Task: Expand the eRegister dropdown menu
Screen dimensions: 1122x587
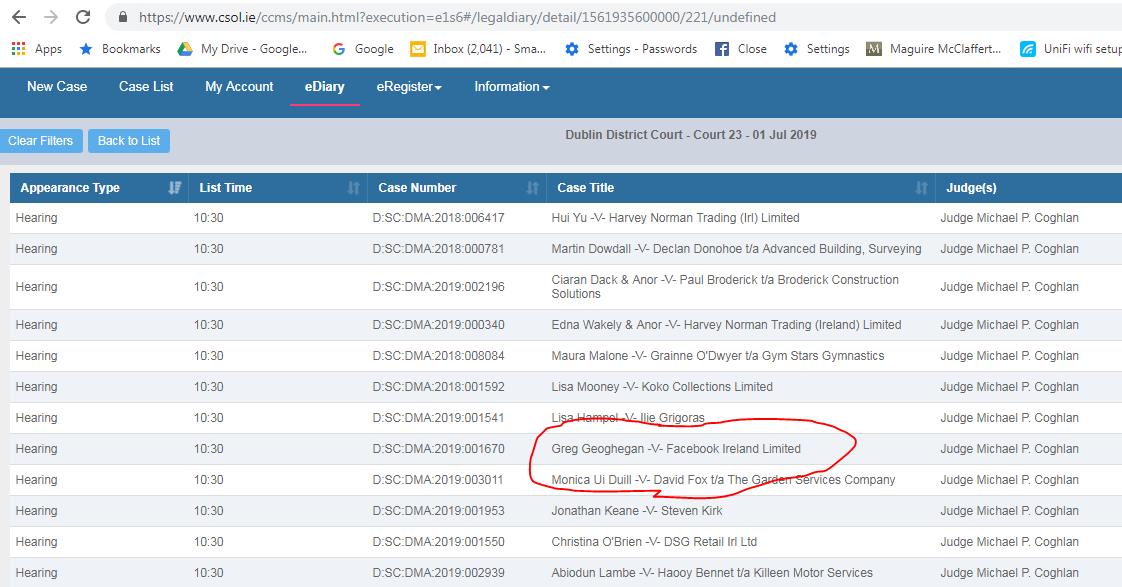Action: (409, 87)
